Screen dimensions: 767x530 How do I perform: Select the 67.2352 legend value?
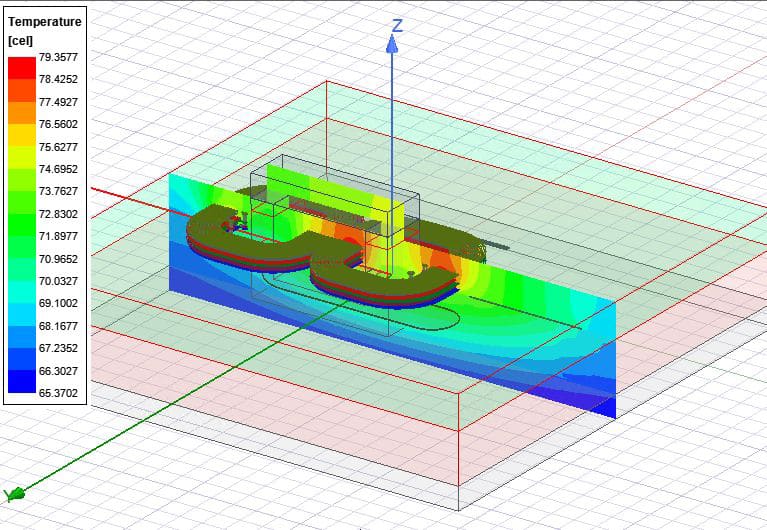tap(58, 348)
